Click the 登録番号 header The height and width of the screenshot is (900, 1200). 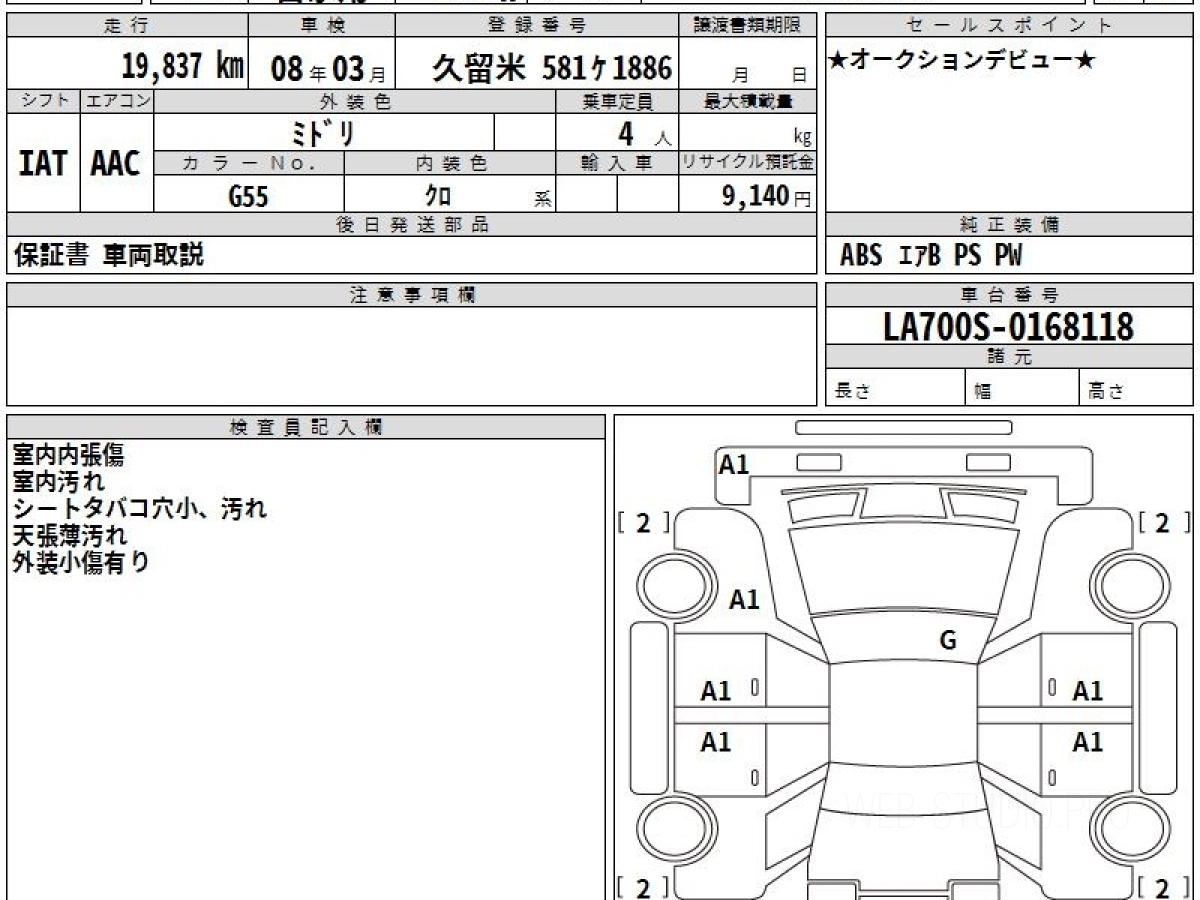(538, 26)
